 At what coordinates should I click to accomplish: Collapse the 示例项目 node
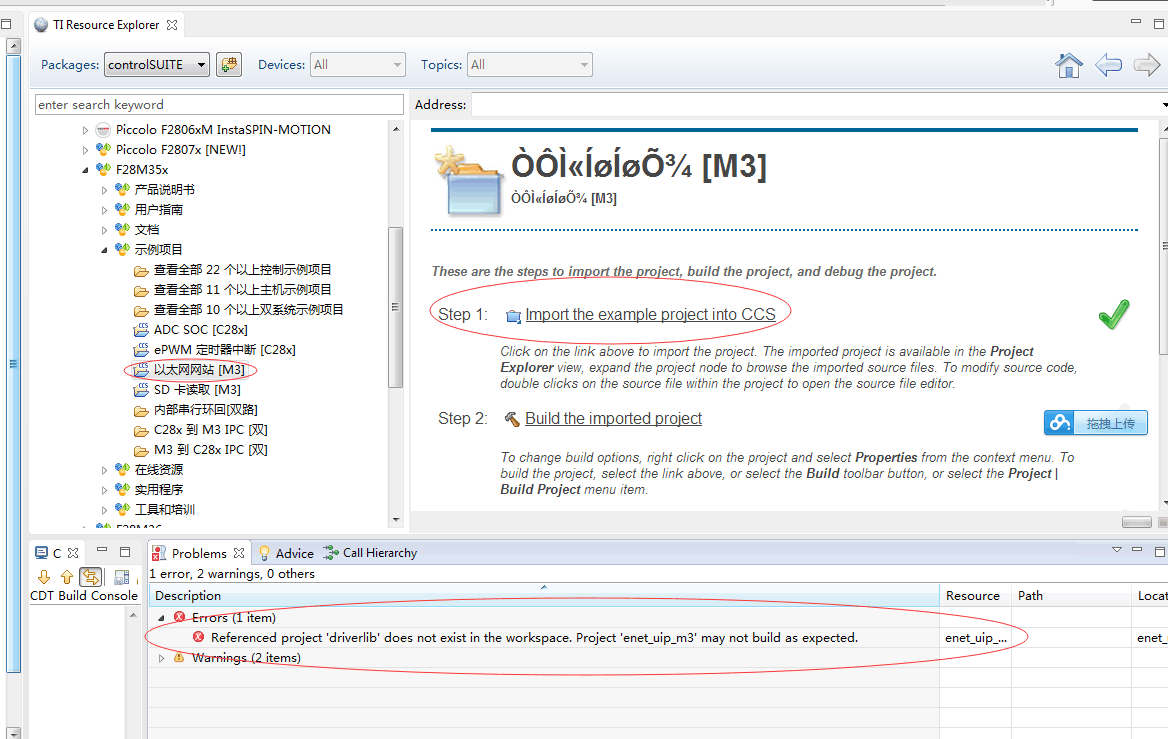pyautogui.click(x=104, y=250)
